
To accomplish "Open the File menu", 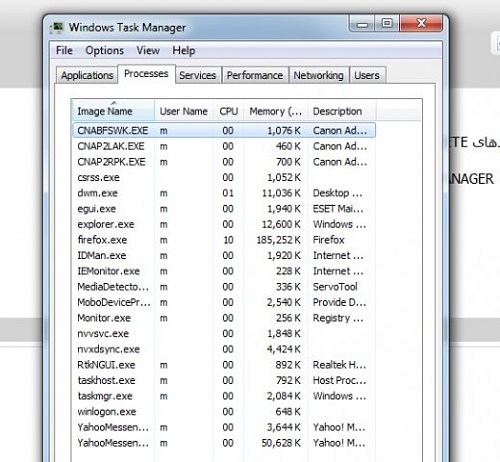I will click(64, 51).
